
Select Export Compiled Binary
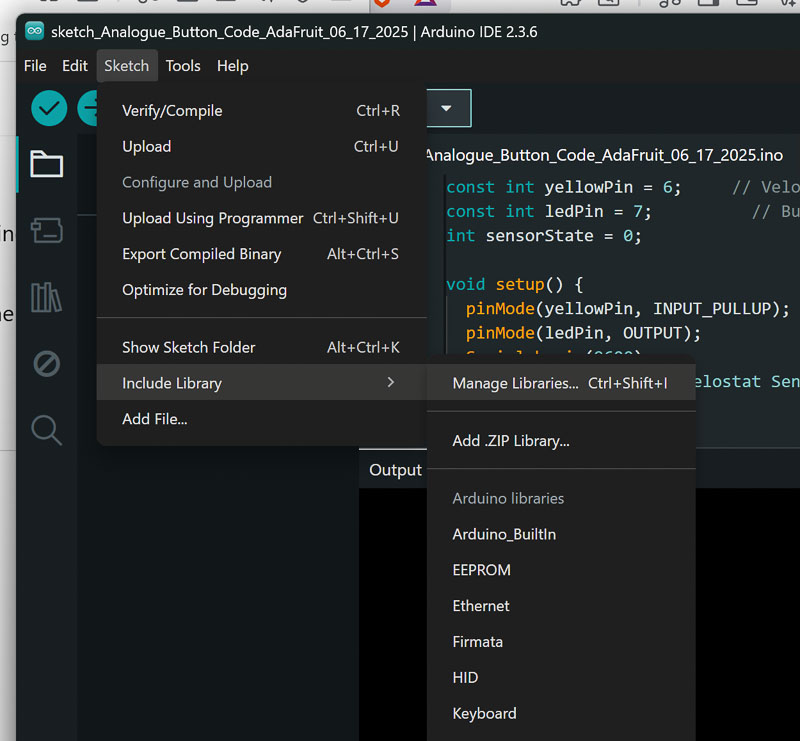(201, 254)
